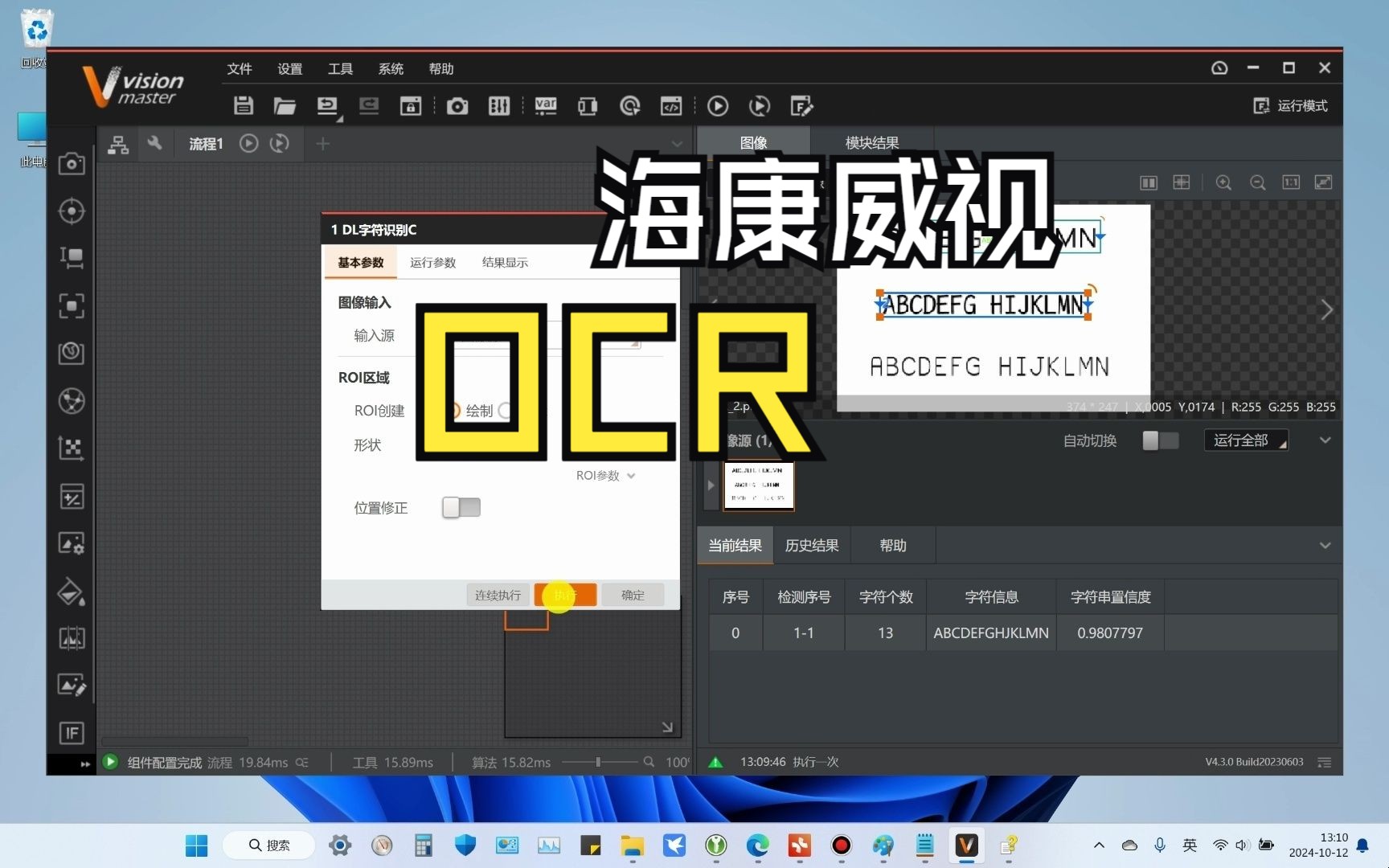Set image display to 1:1 scale
Viewport: 1389px width, 868px height.
pos(1291,182)
